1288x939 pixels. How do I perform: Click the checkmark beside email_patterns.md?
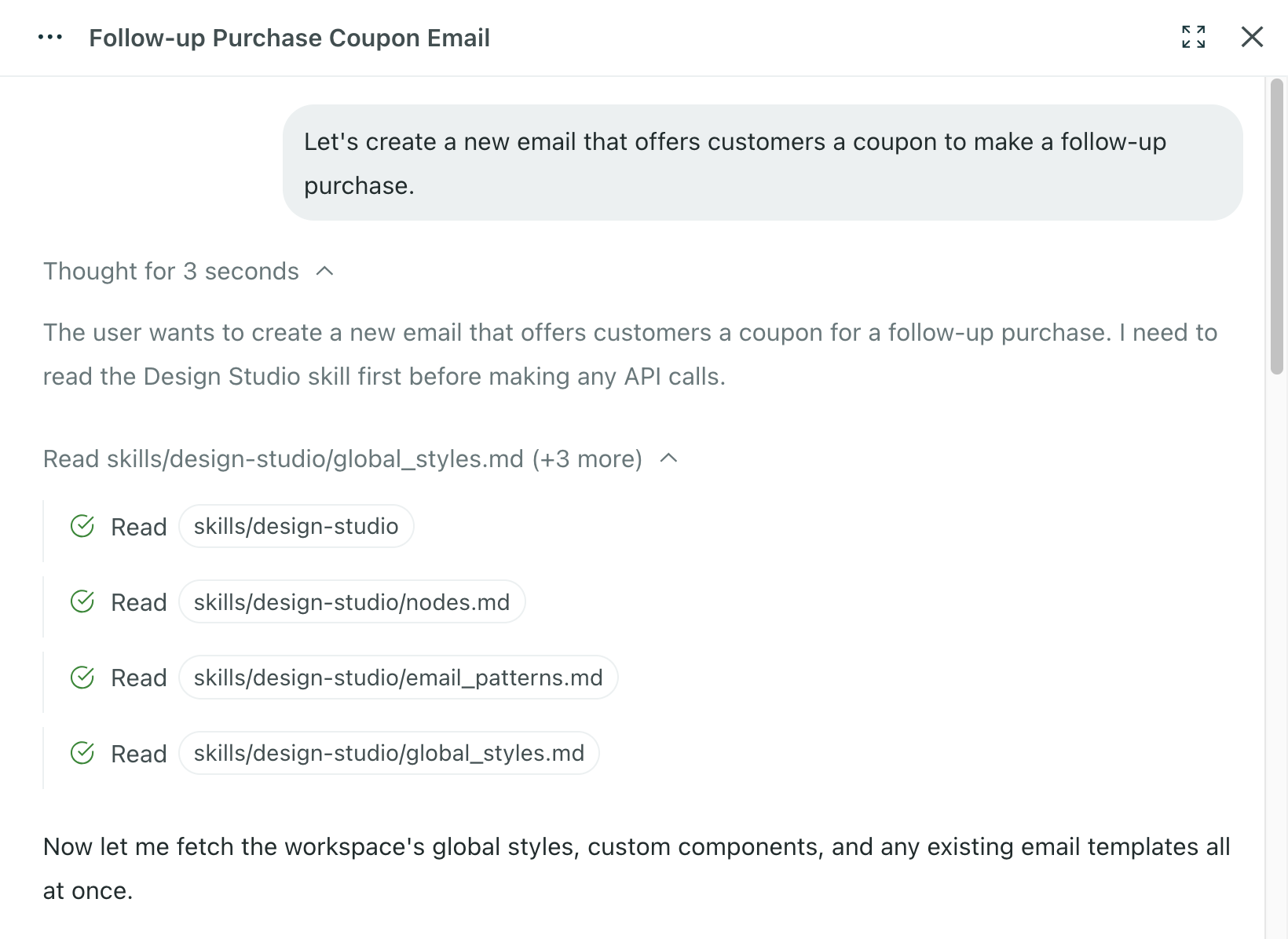82,678
